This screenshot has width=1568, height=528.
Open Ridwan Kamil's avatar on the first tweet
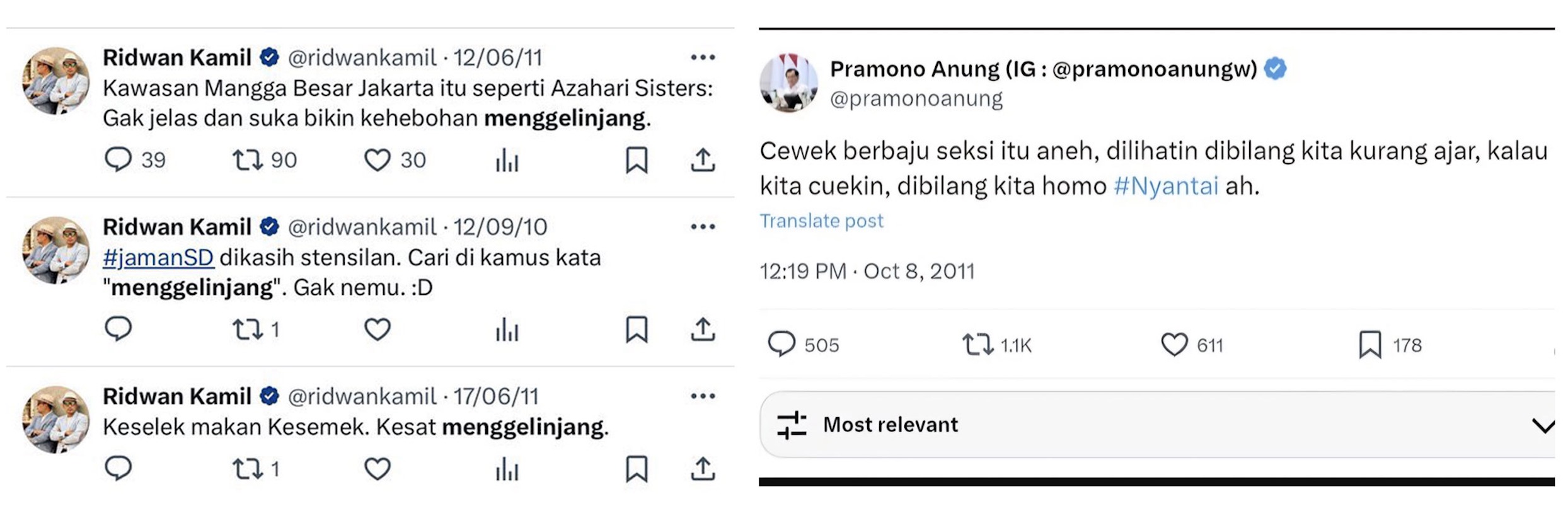point(56,81)
